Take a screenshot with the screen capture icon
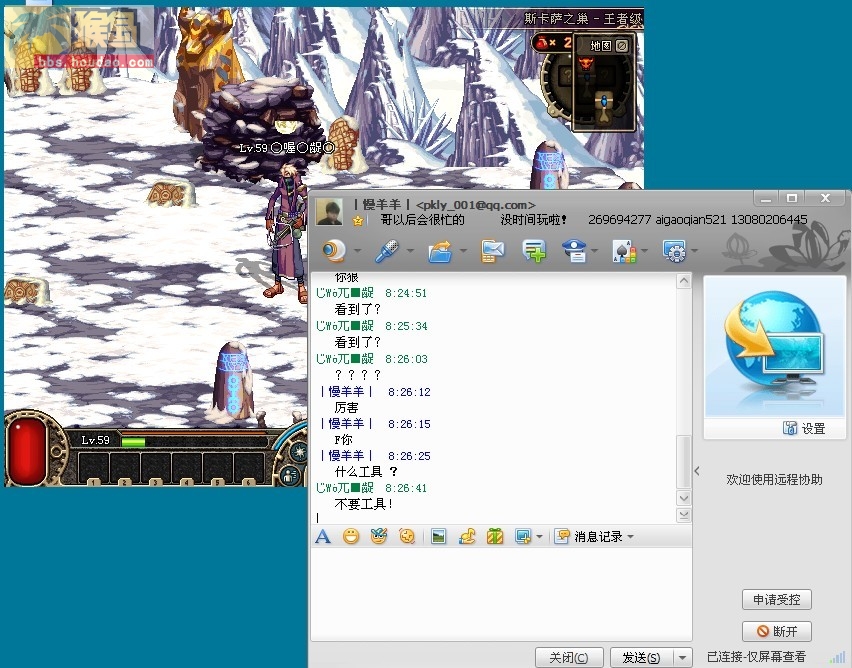This screenshot has height=668, width=852. (x=523, y=536)
